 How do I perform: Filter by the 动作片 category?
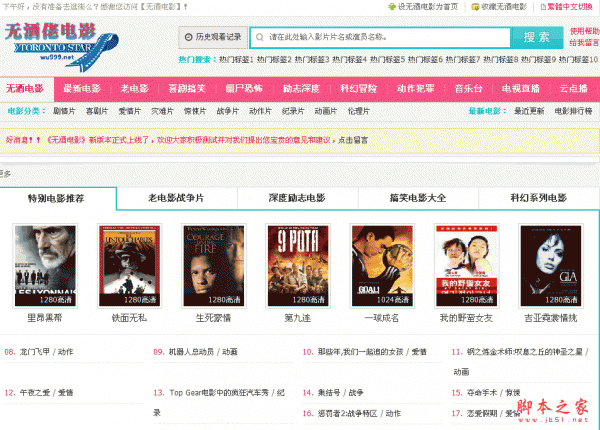click(260, 111)
